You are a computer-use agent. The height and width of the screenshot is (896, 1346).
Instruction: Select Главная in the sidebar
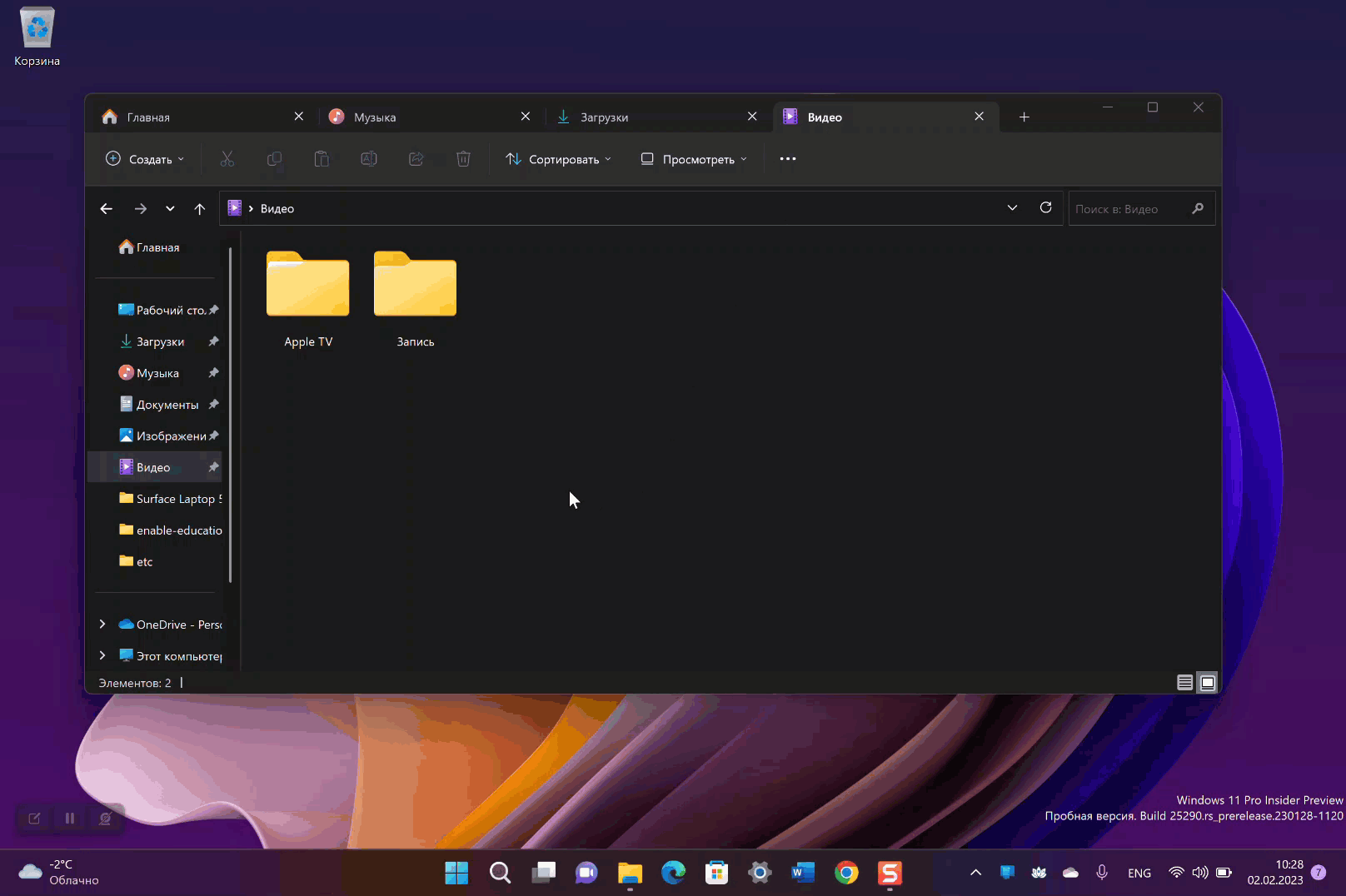click(x=155, y=247)
